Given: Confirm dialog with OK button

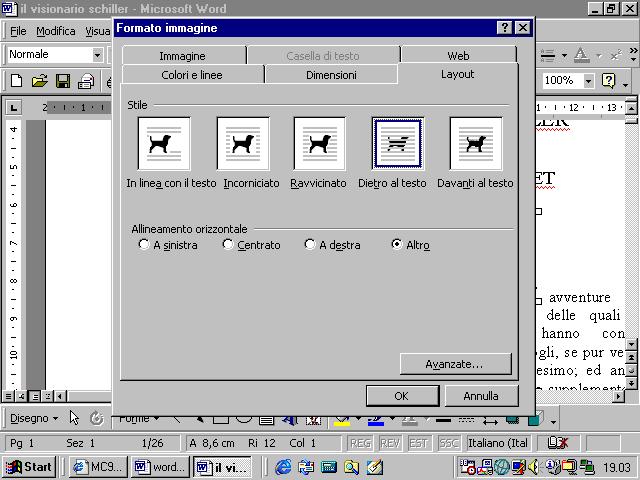Looking at the screenshot, I should click(x=402, y=396).
